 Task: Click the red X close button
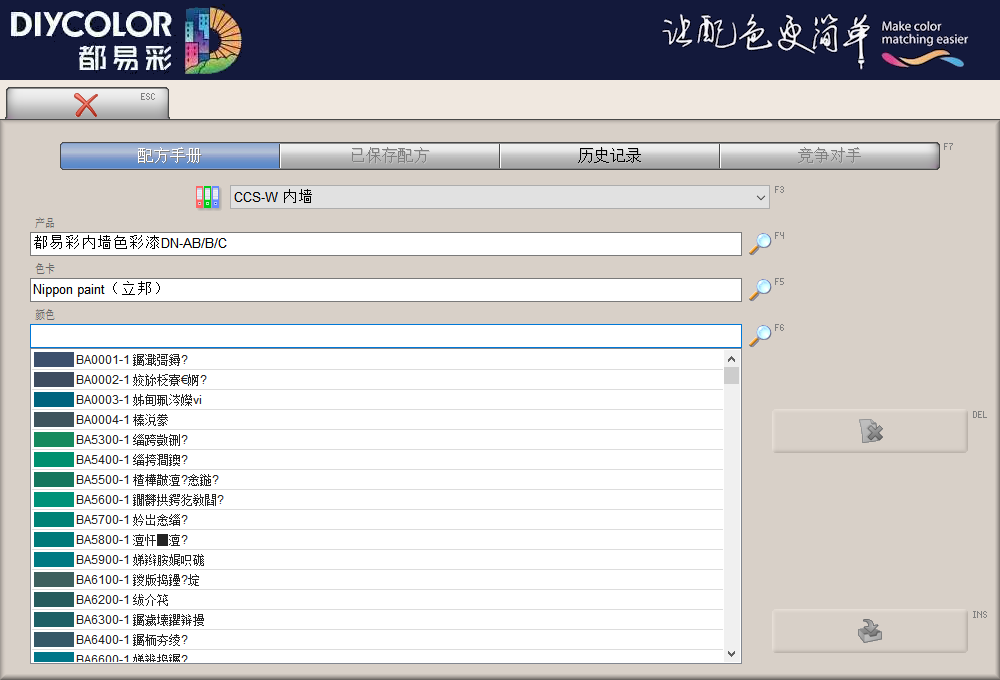87,104
